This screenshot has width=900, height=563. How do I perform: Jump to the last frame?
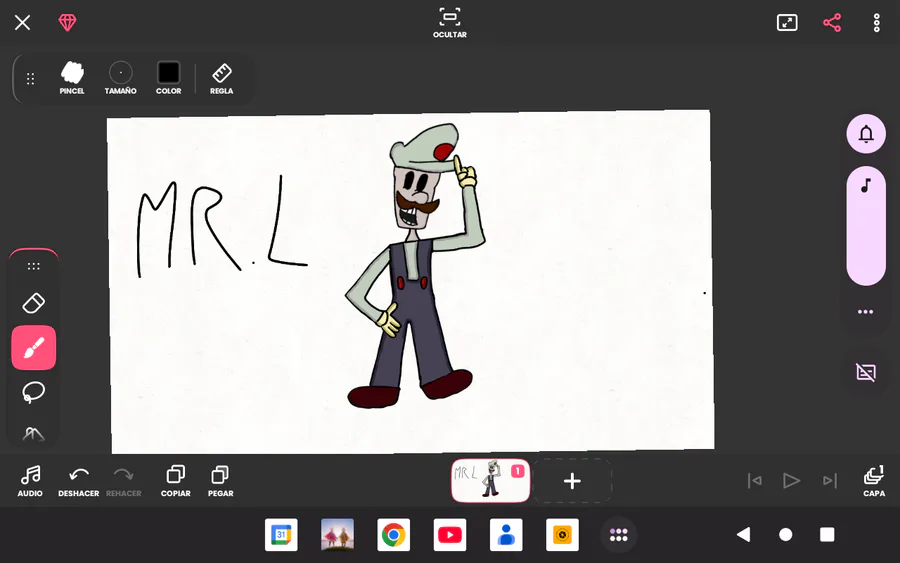click(830, 480)
